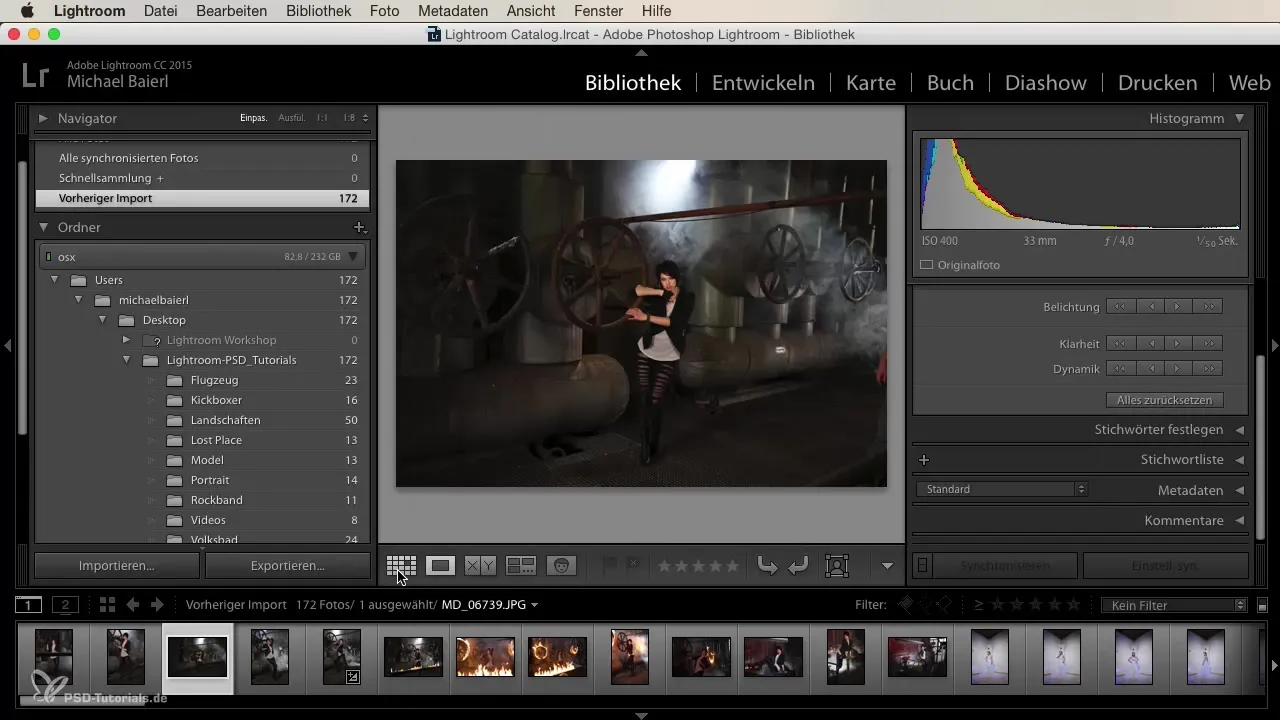Screen dimensions: 1280x720
Task: Click the Importieren button
Action: click(x=117, y=565)
